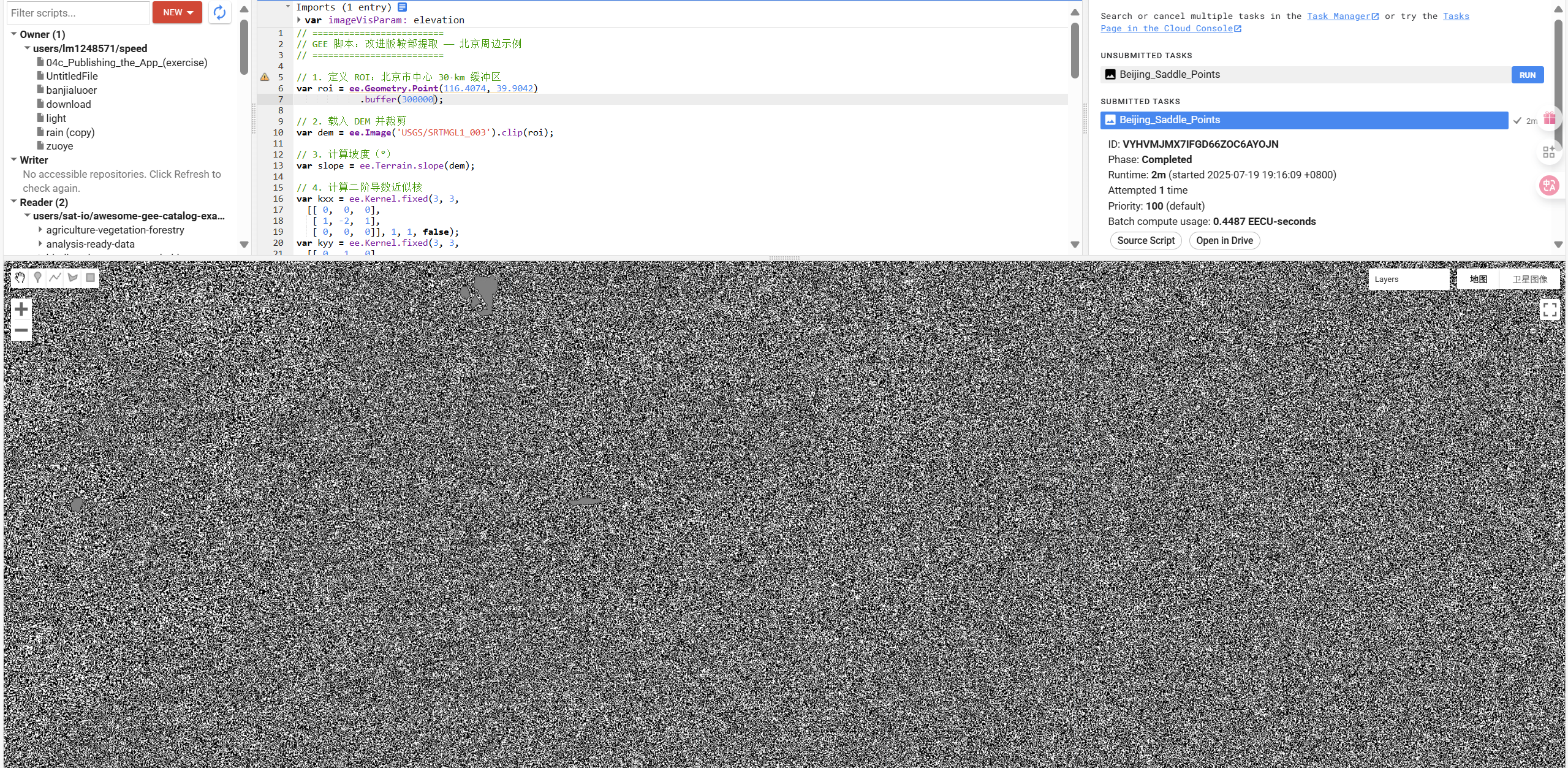Open the Task Manager link
1568x768 pixels.
tap(1343, 16)
